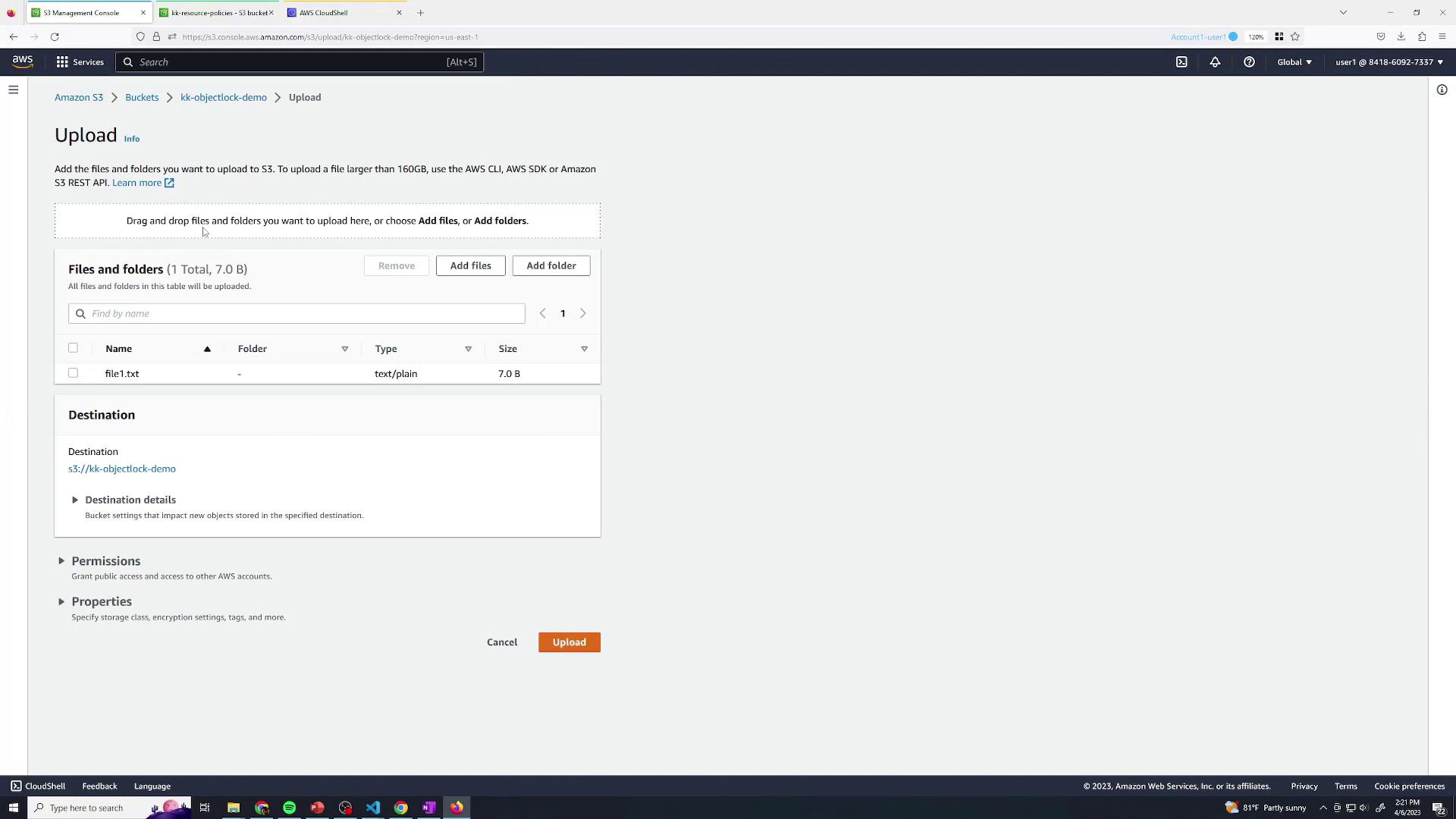
Task: Open the Global region dropdown
Action: click(1294, 62)
